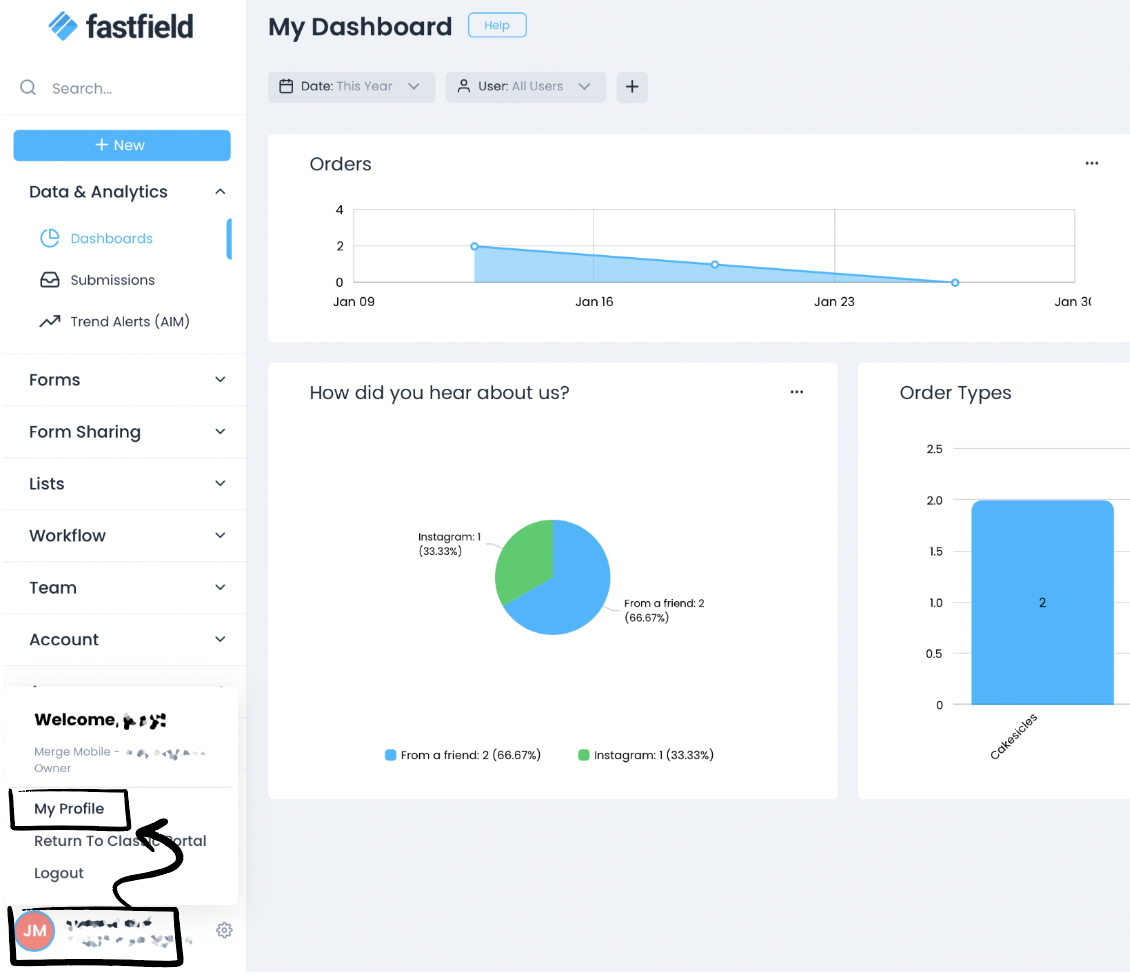Open 'How did you hear' widget options menu

tap(797, 393)
